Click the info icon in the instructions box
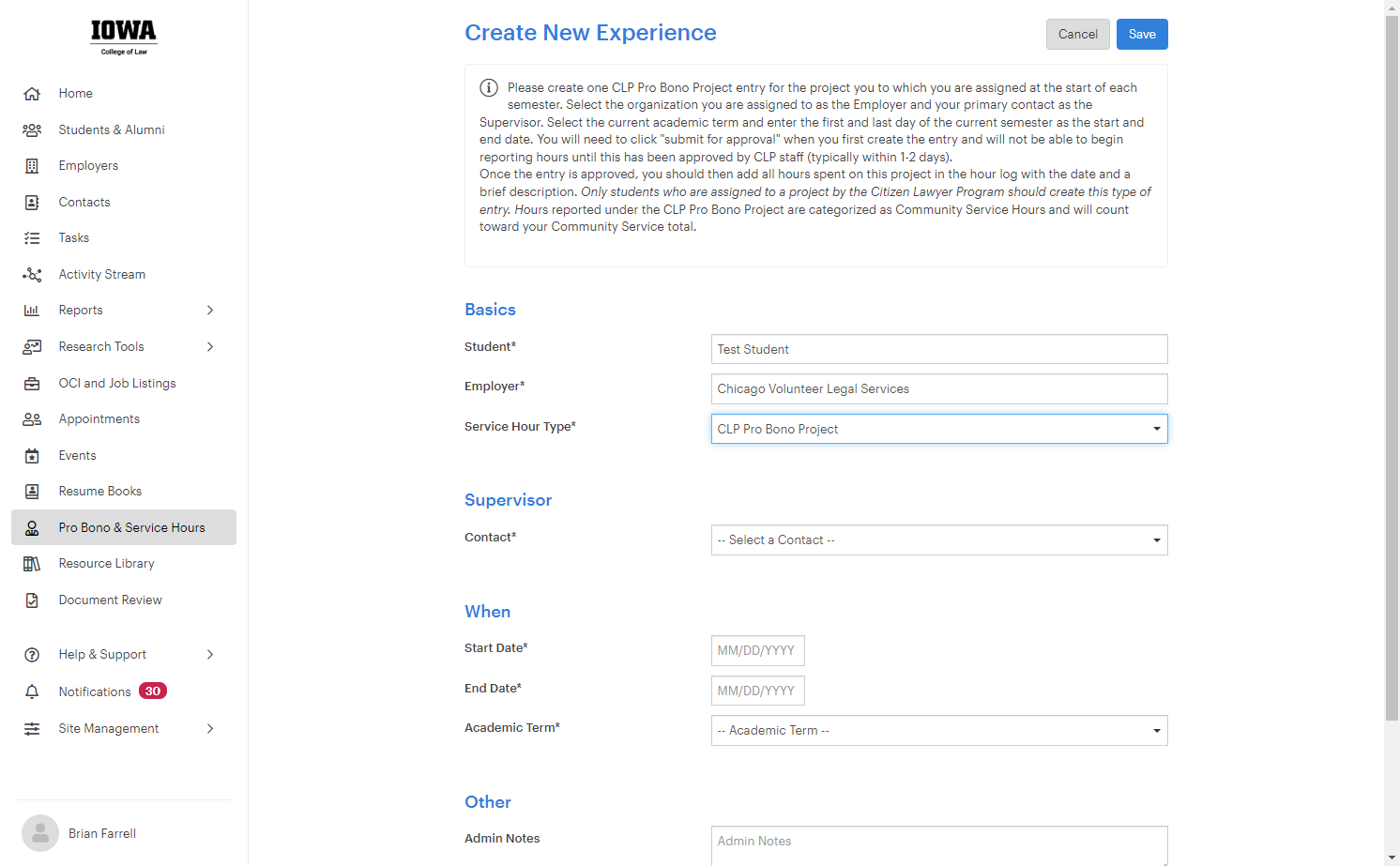Image resolution: width=1400 pixels, height=866 pixels. click(489, 87)
